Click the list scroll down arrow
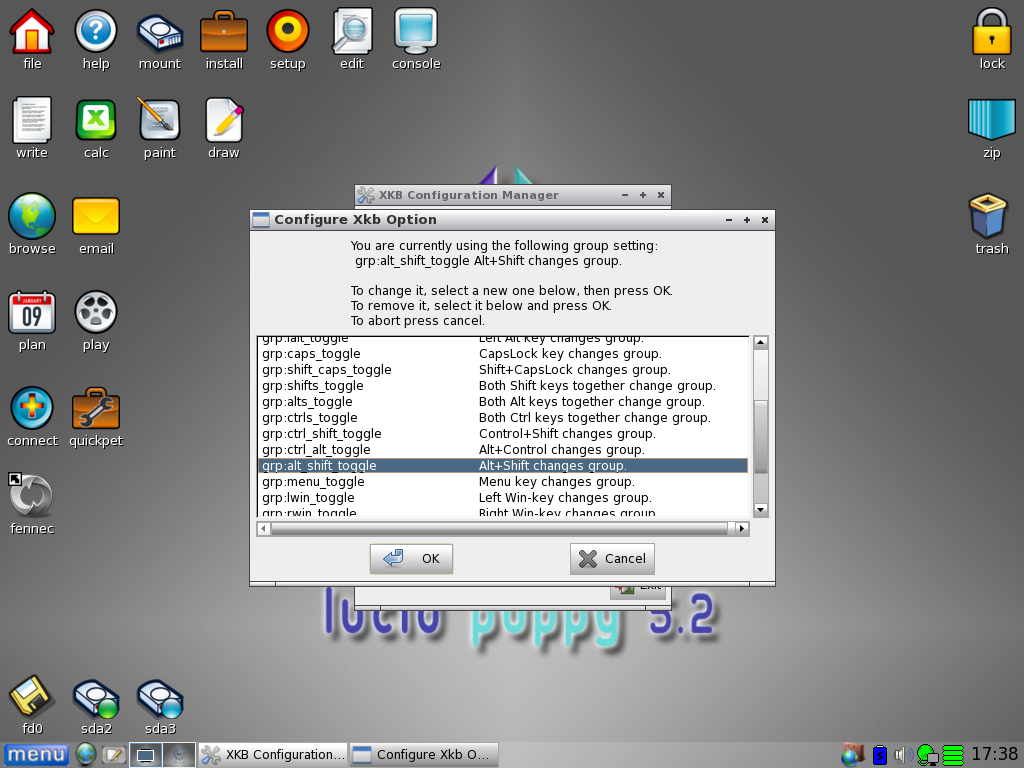Screen dimensions: 1024x768 pos(760,509)
